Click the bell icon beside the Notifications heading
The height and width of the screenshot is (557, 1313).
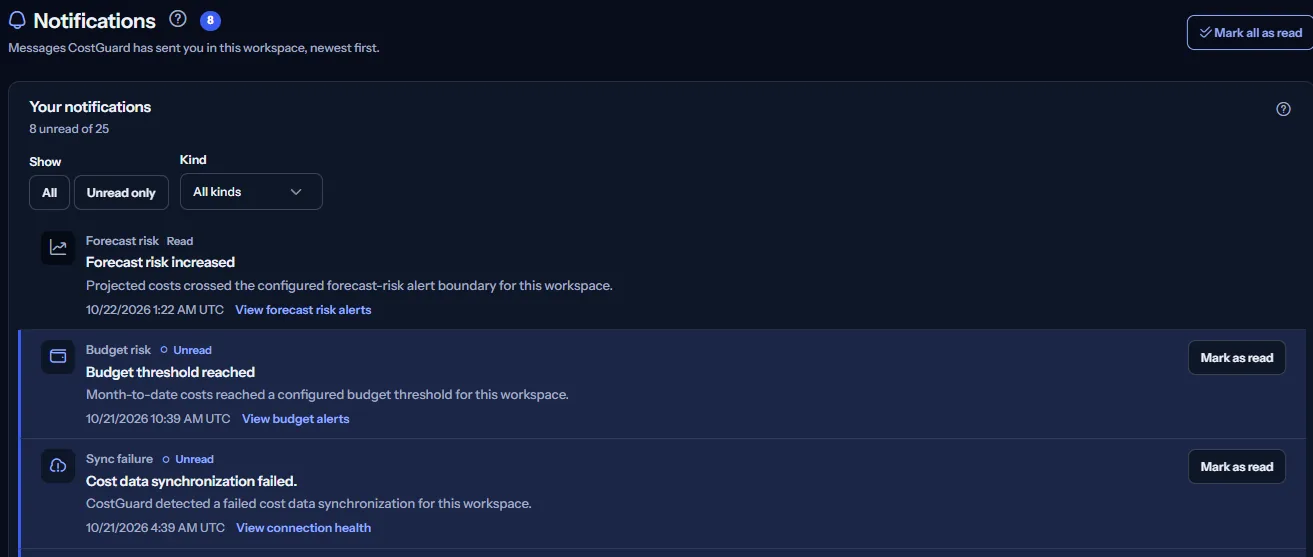point(17,21)
